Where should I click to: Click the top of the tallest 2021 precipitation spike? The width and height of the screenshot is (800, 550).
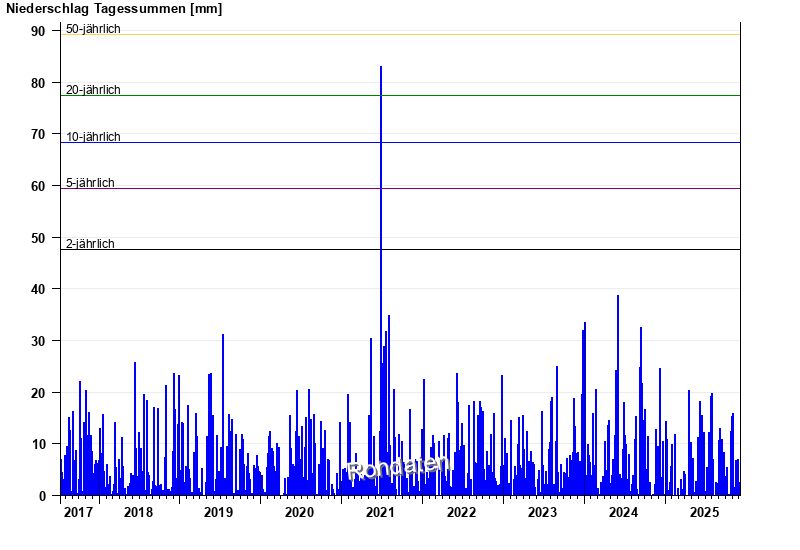tap(381, 68)
